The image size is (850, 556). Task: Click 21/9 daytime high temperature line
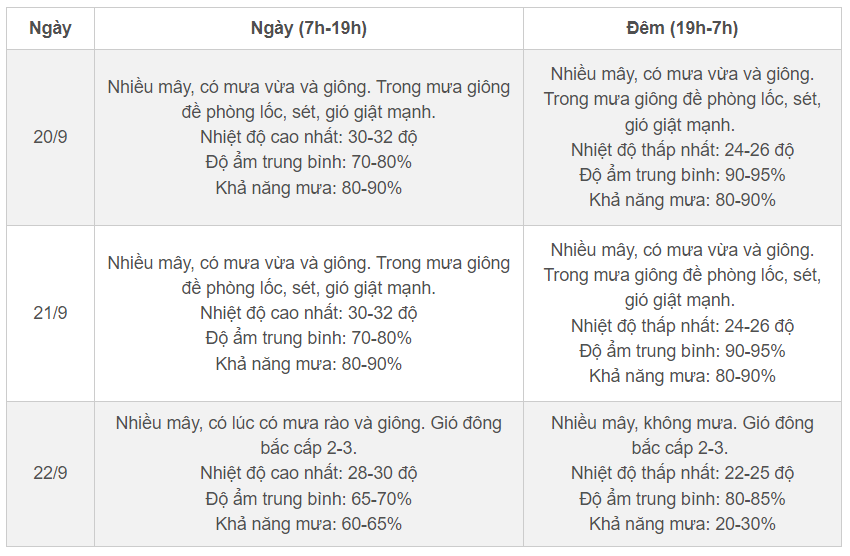coord(308,313)
